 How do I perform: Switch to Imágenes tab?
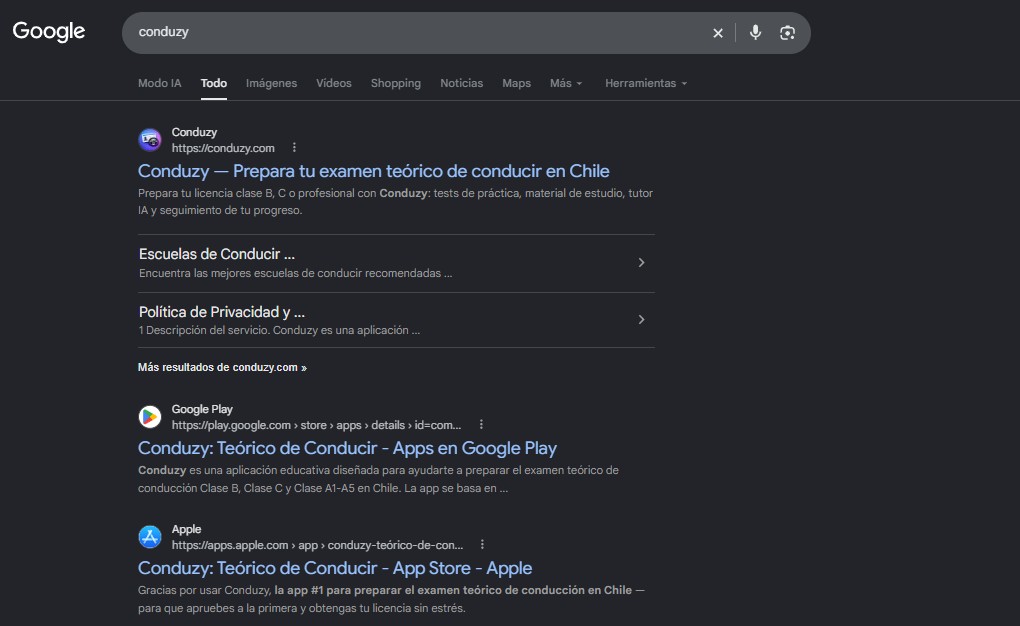point(271,83)
